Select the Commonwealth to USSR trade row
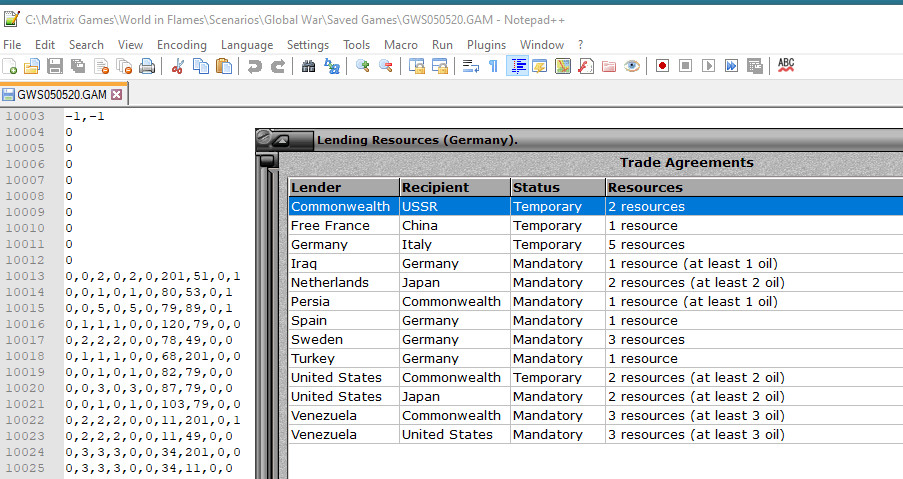 [596, 206]
